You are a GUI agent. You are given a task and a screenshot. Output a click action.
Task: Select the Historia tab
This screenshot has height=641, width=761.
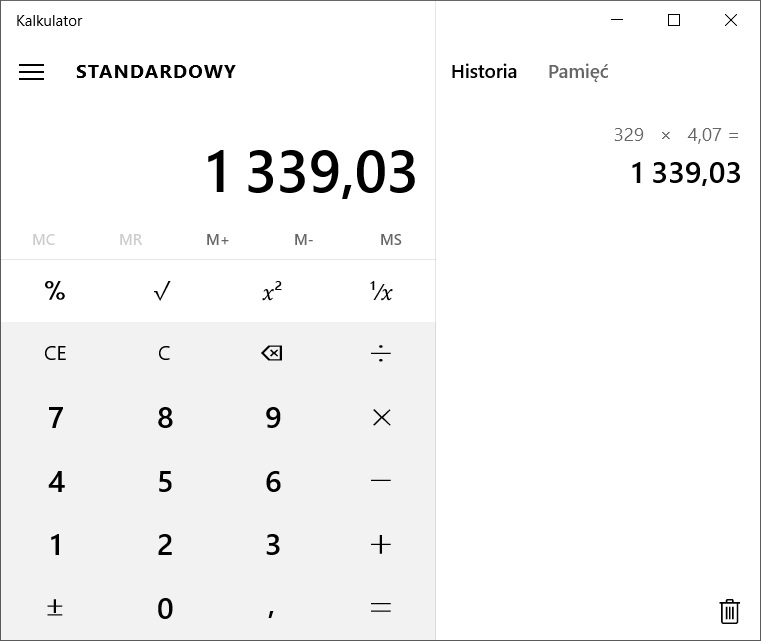(484, 72)
